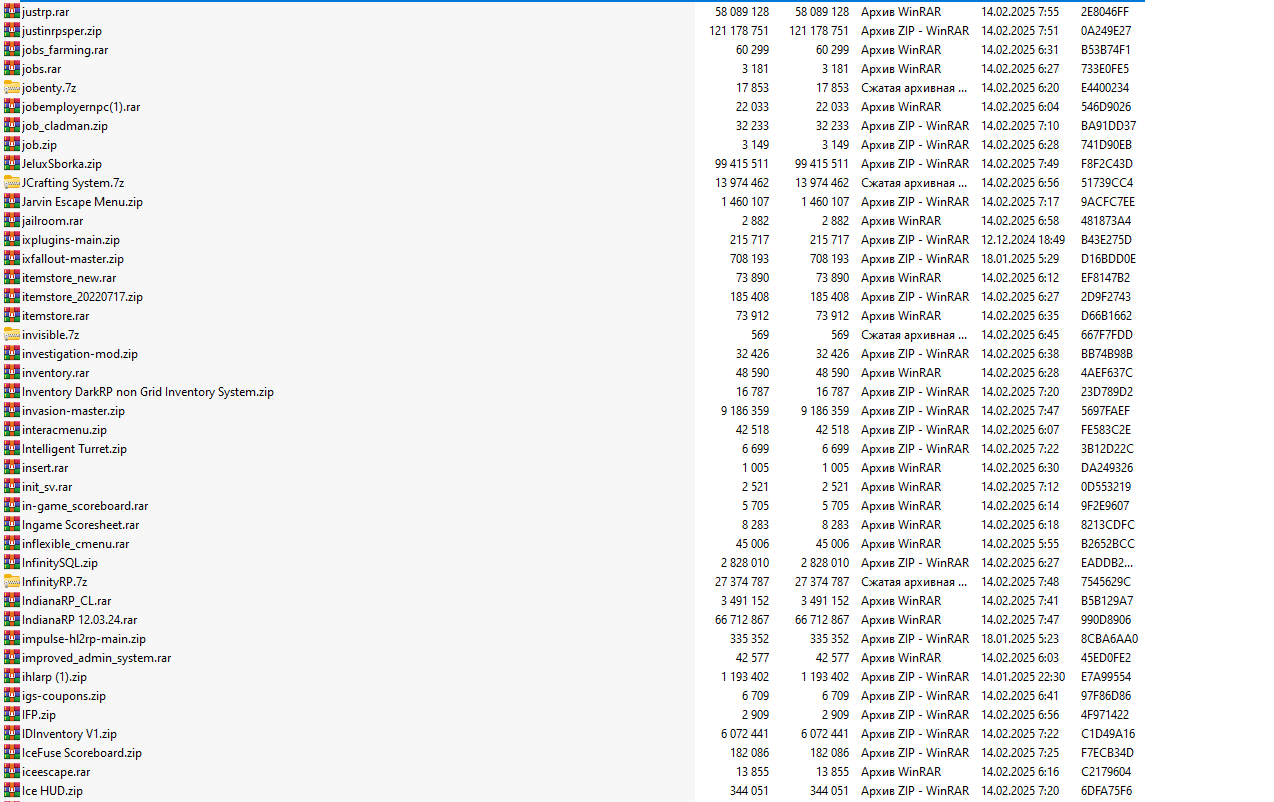Select file init_sv.rar
Viewport: 1274px width, 802px height.
(47, 487)
